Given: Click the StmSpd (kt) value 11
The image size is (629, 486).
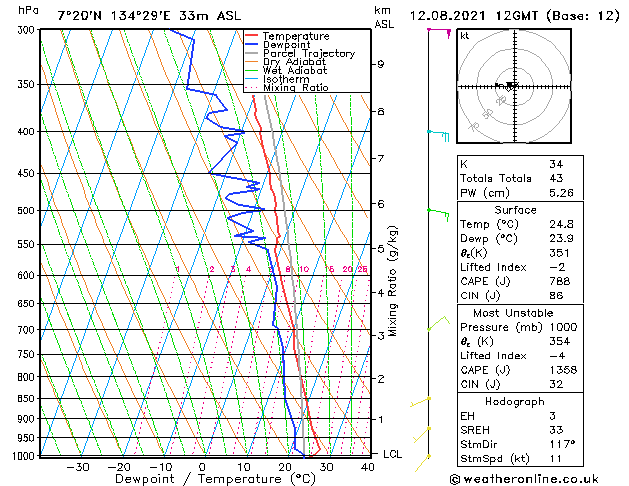Looking at the screenshot, I should pyautogui.click(x=556, y=459).
